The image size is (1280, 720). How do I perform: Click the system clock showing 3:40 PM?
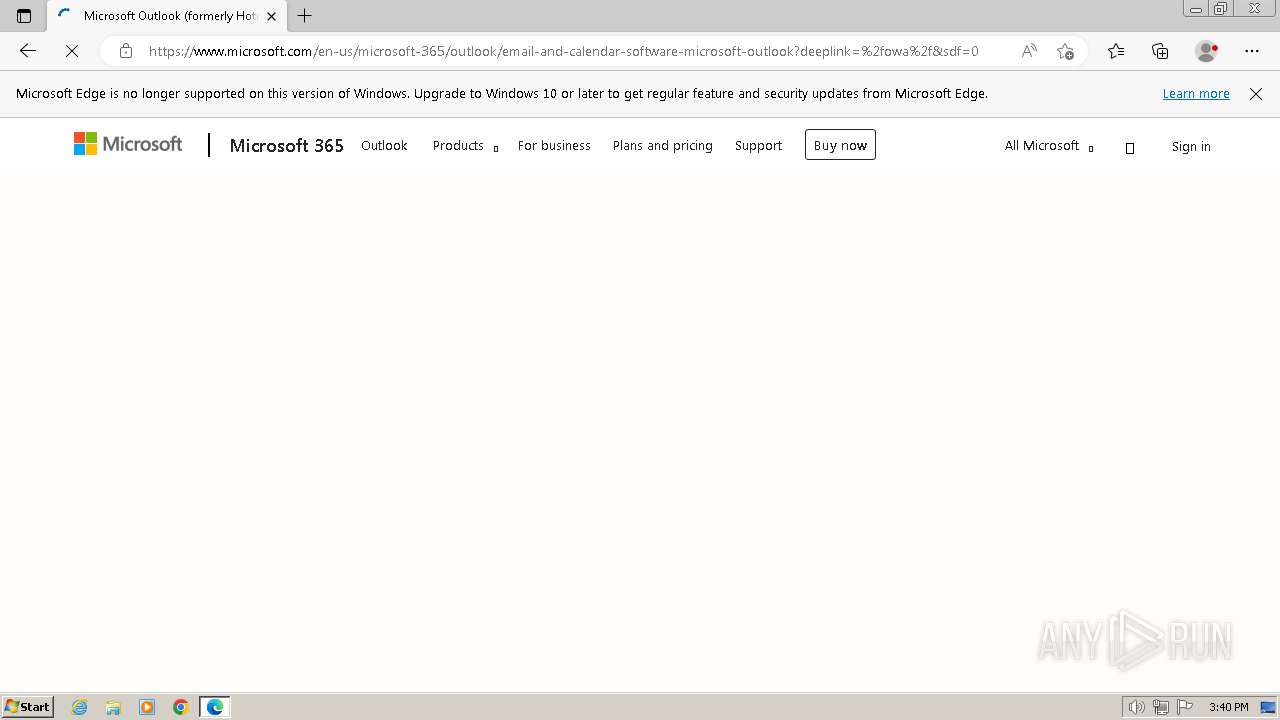pos(1228,707)
